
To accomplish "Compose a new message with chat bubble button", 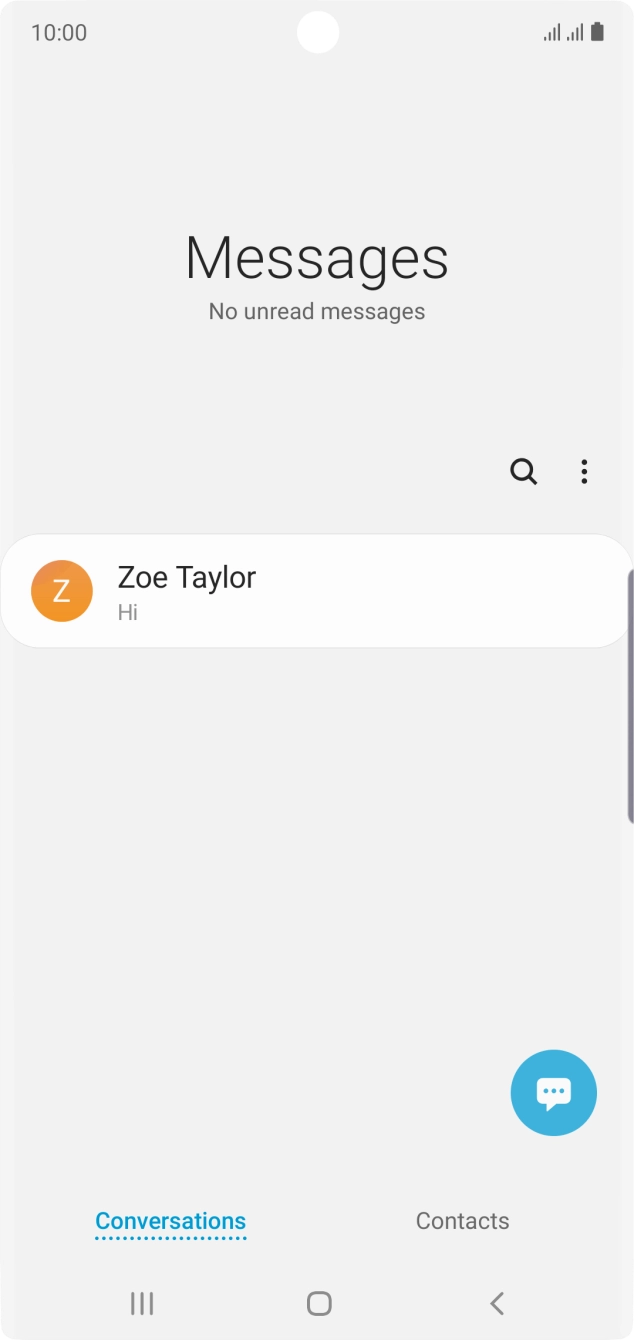I will [553, 1092].
